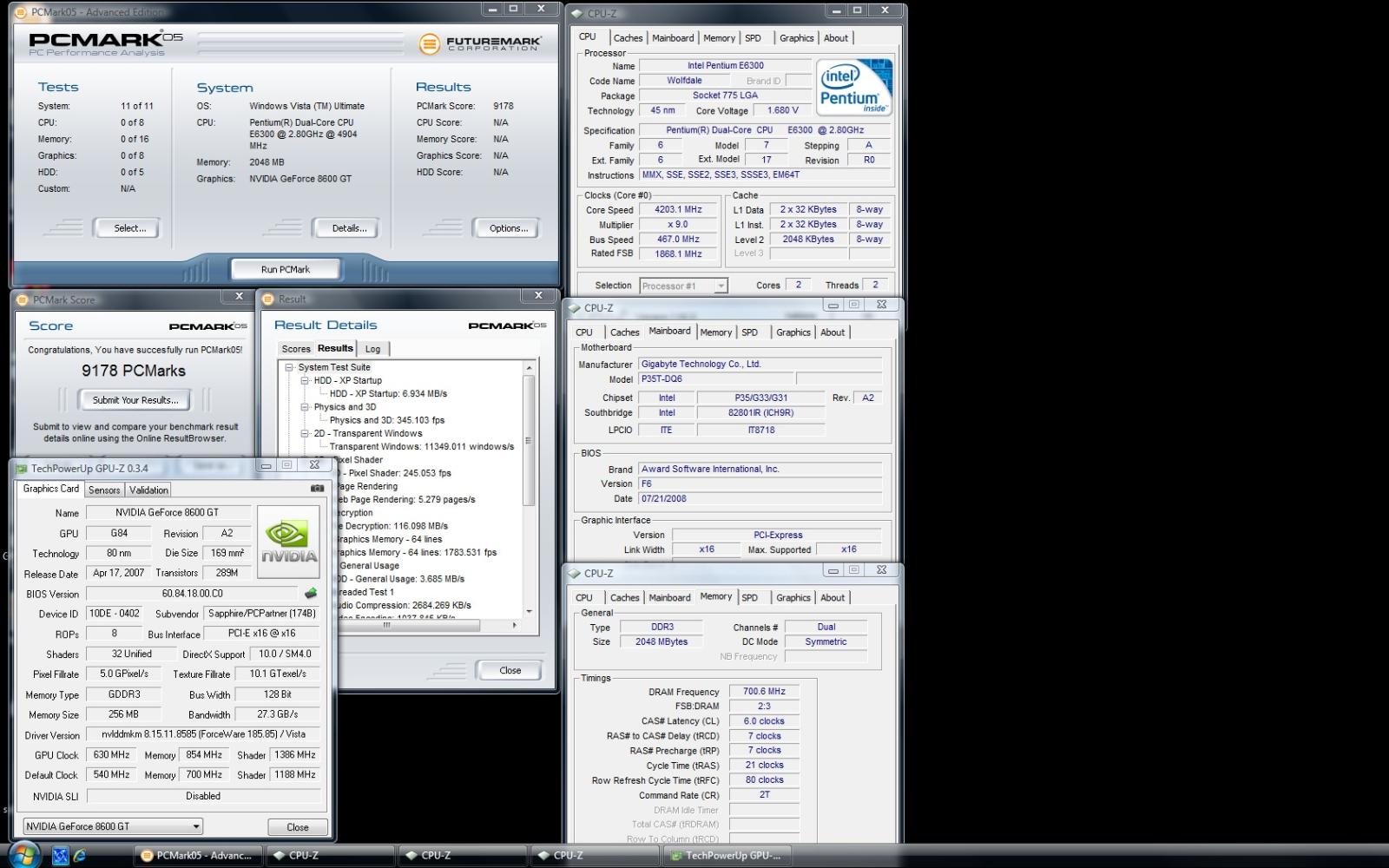The height and width of the screenshot is (868, 1389).
Task: Click the PCMark05 logo in the Score window
Action: 207,326
